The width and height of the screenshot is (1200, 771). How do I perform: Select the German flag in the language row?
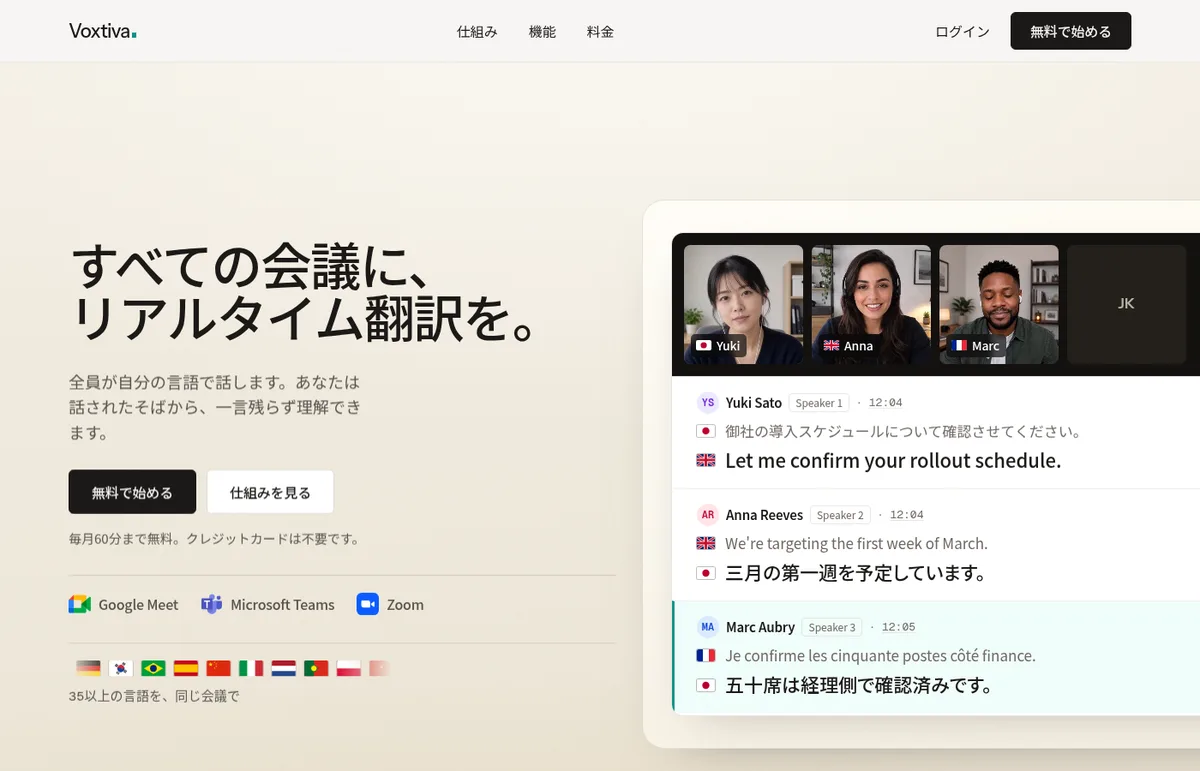click(x=89, y=668)
